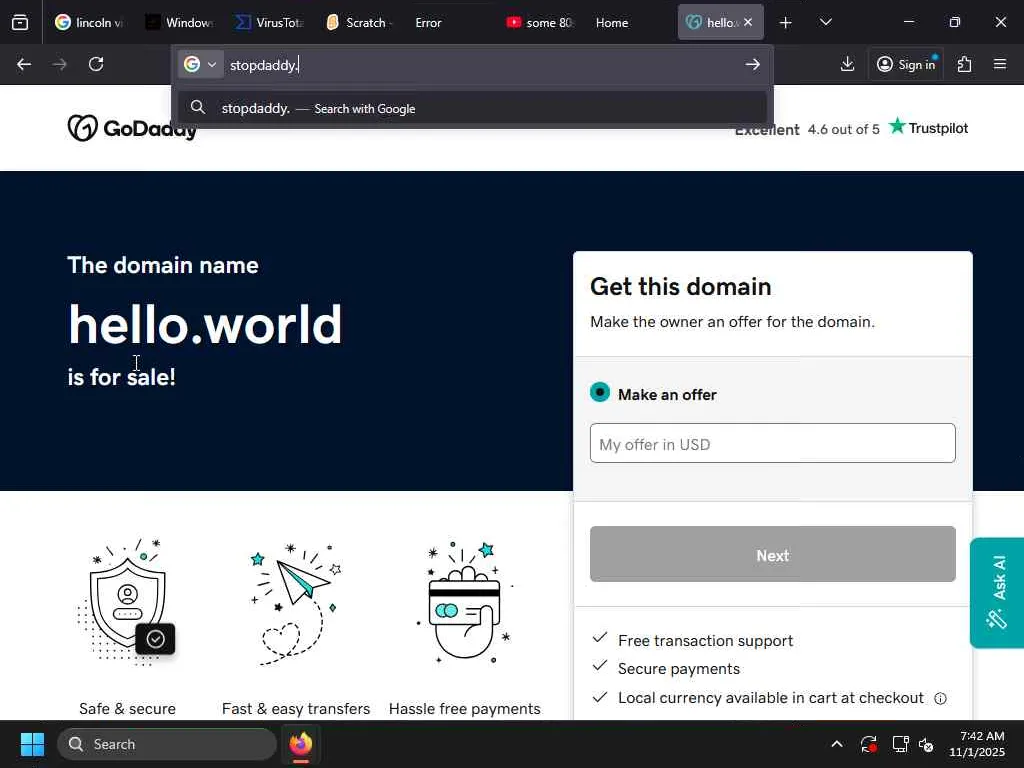Click the Go arrow in the address bar
This screenshot has height=768, width=1024.
tap(752, 64)
